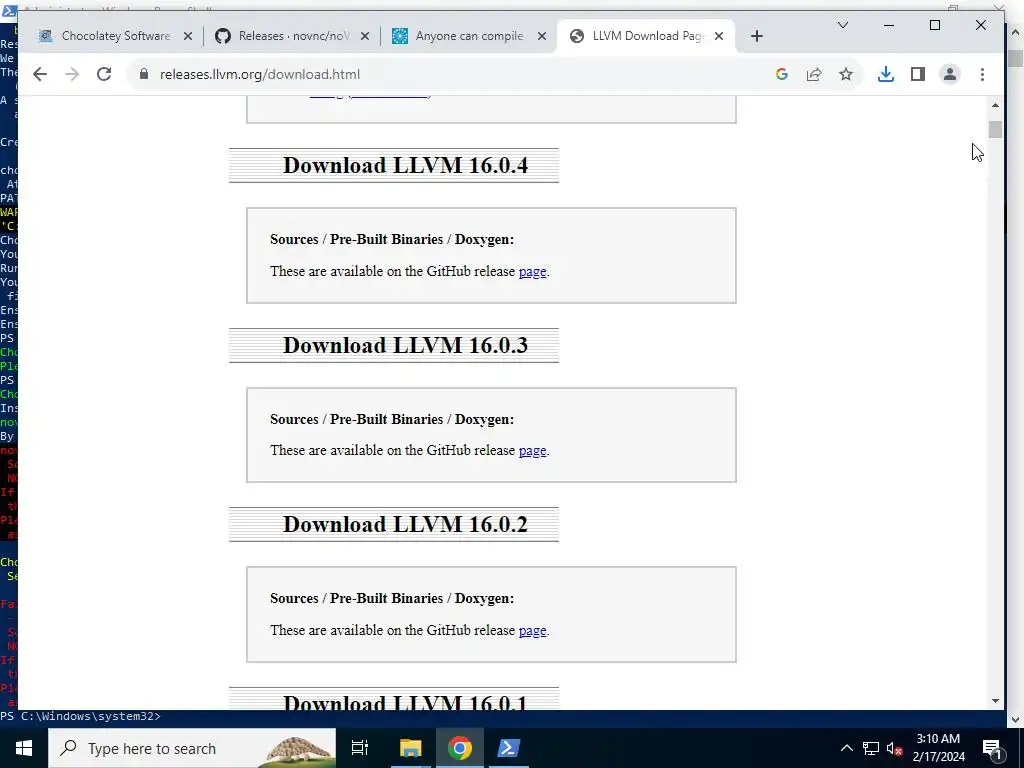Image resolution: width=1024 pixels, height=768 pixels.
Task: Open the taskbar clock and date
Action: coord(938,748)
